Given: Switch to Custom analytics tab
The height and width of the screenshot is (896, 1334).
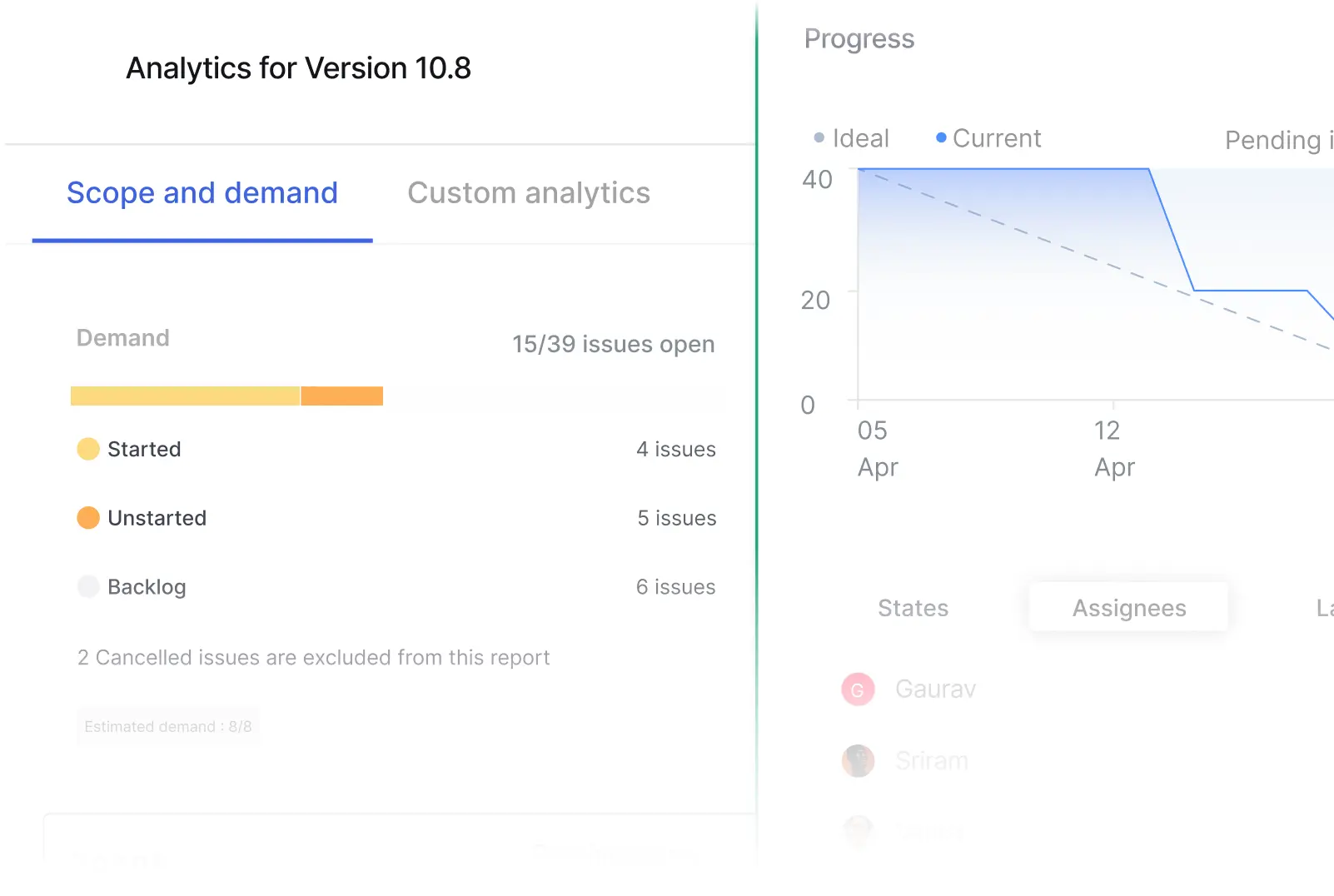Looking at the screenshot, I should (529, 193).
